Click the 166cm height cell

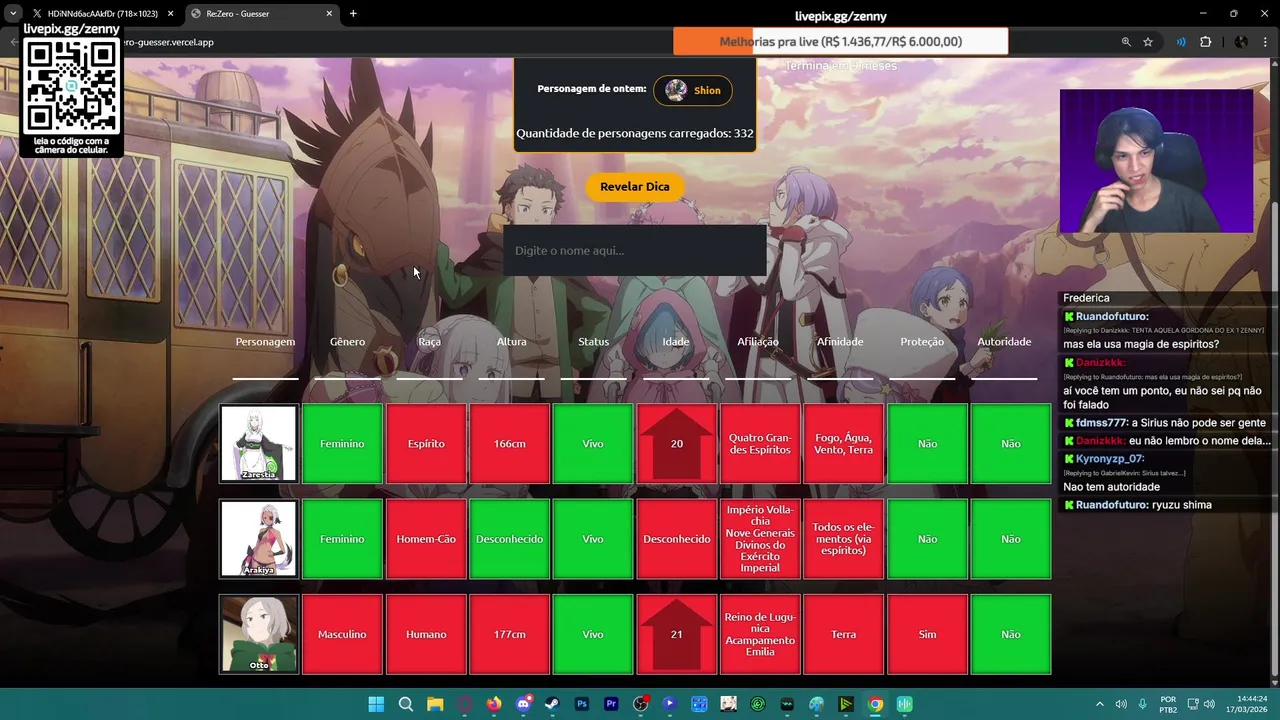coord(509,443)
